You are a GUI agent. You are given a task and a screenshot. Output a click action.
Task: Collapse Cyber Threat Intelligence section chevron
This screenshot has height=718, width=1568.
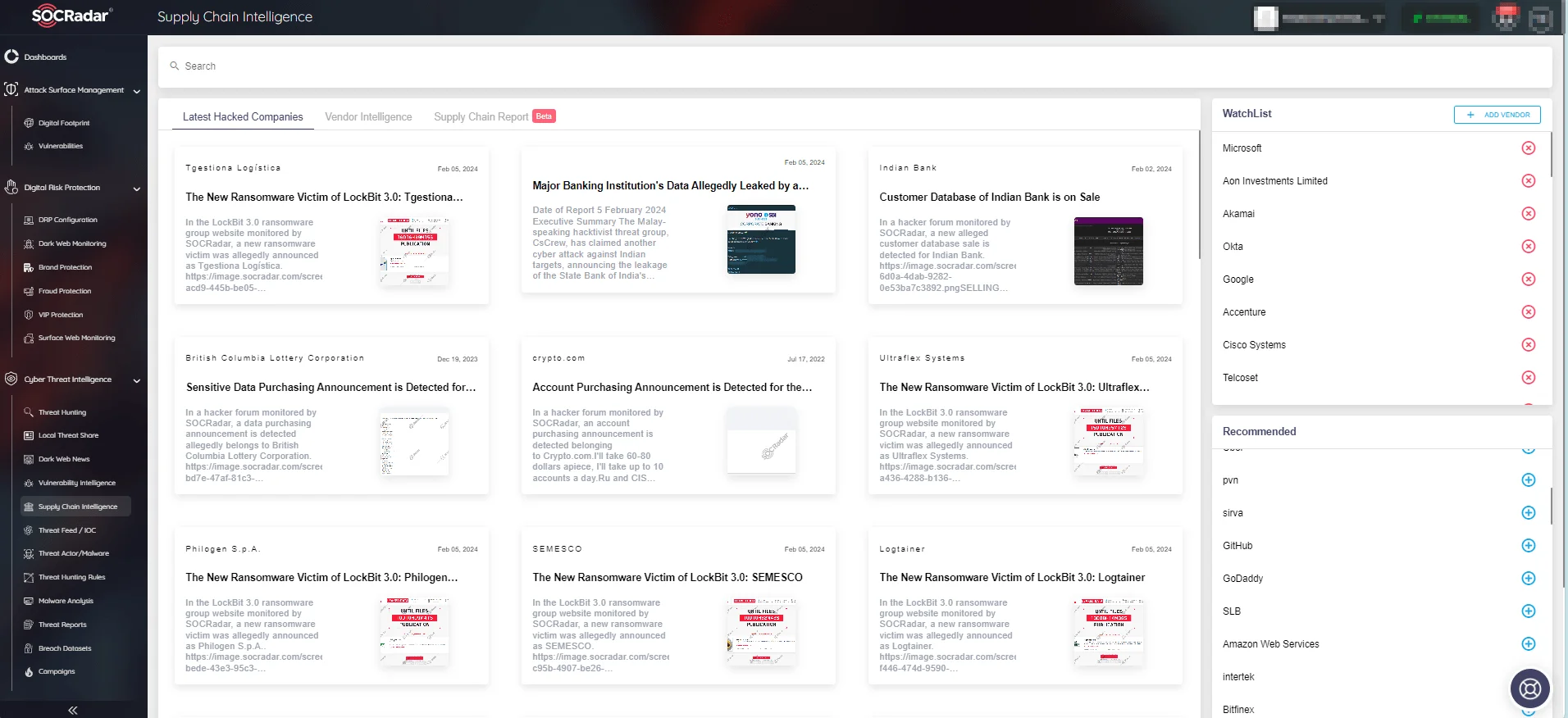[137, 380]
